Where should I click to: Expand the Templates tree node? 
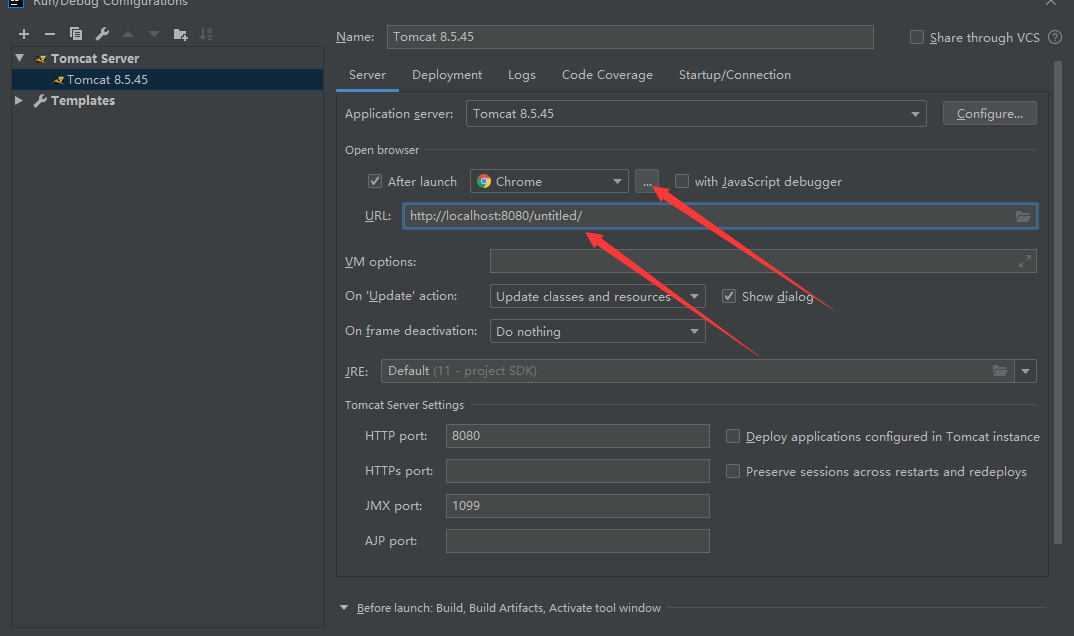tap(19, 101)
